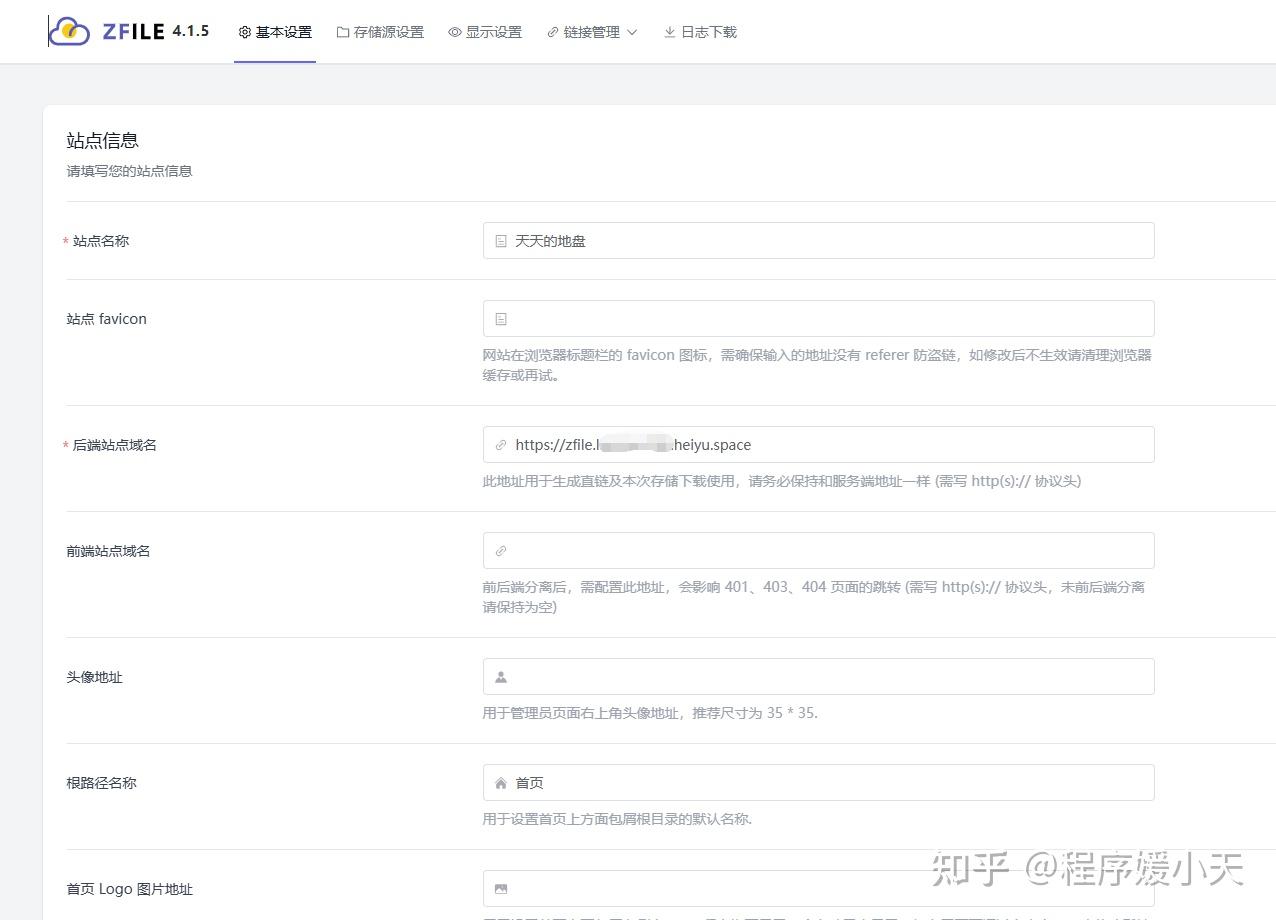Click the 后端站点域名 field label
This screenshot has width=1276, height=920.
tap(114, 445)
